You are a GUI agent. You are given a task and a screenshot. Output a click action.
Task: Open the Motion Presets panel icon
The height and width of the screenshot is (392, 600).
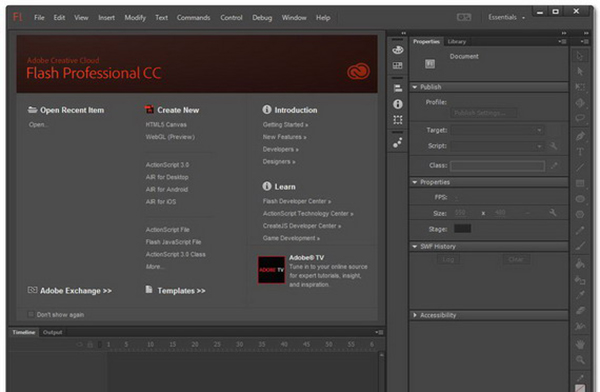(x=398, y=143)
